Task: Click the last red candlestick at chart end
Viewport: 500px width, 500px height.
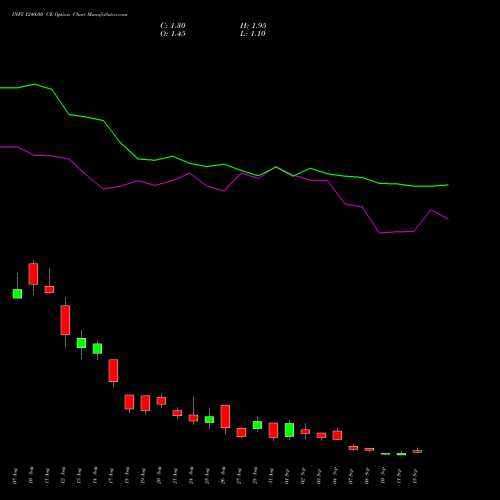Action: [417, 451]
